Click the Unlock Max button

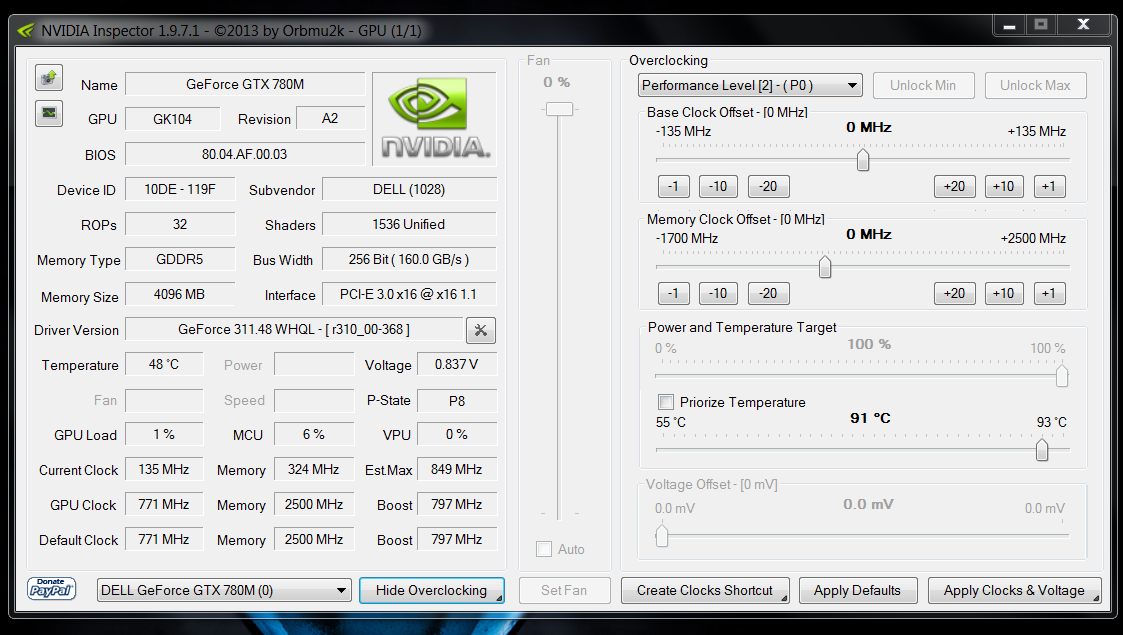pyautogui.click(x=1036, y=85)
